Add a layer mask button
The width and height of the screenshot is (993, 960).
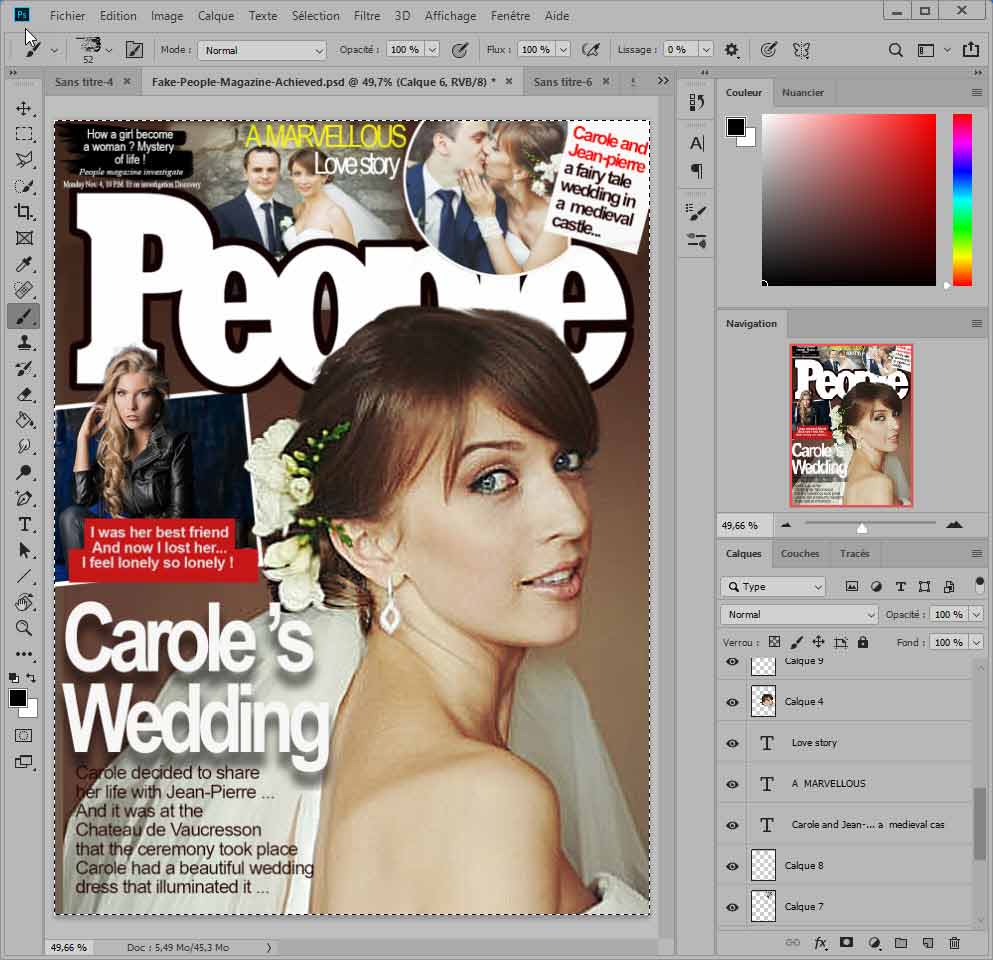(846, 943)
